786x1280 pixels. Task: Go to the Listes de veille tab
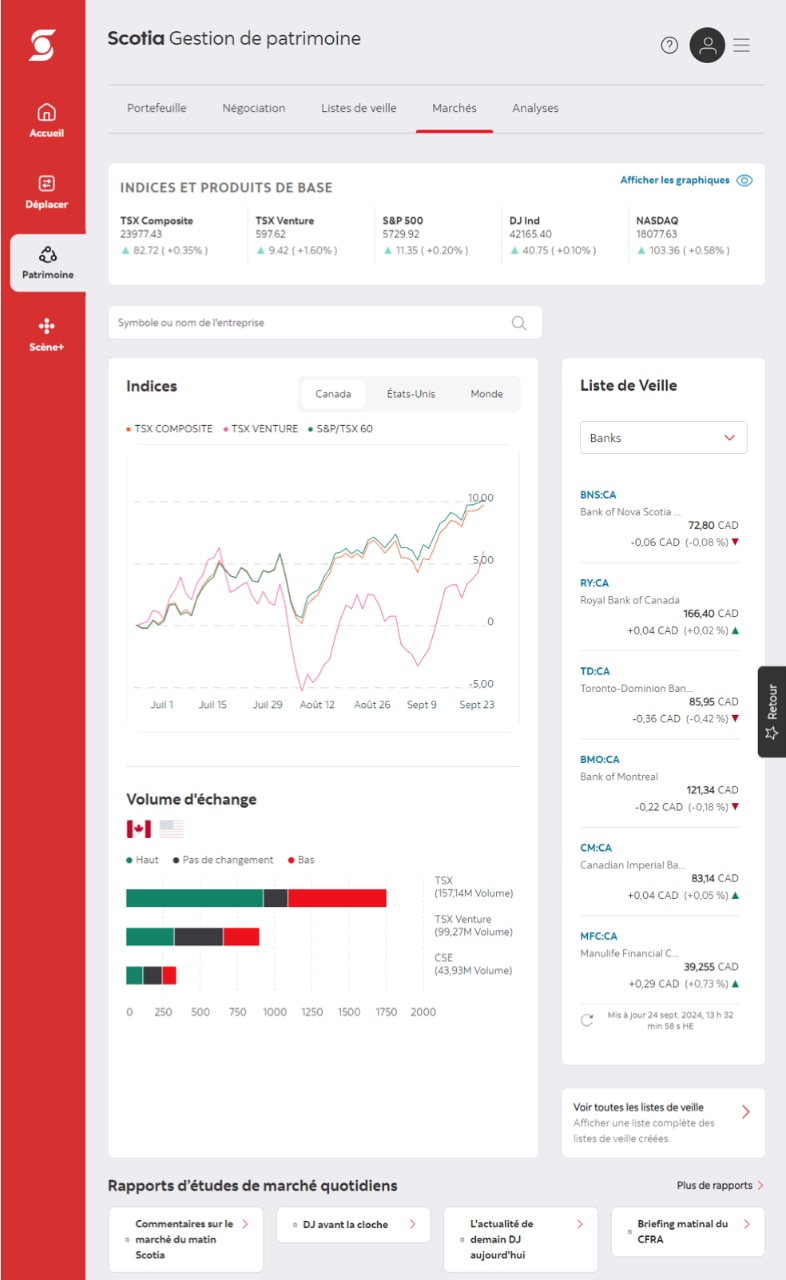pos(359,108)
